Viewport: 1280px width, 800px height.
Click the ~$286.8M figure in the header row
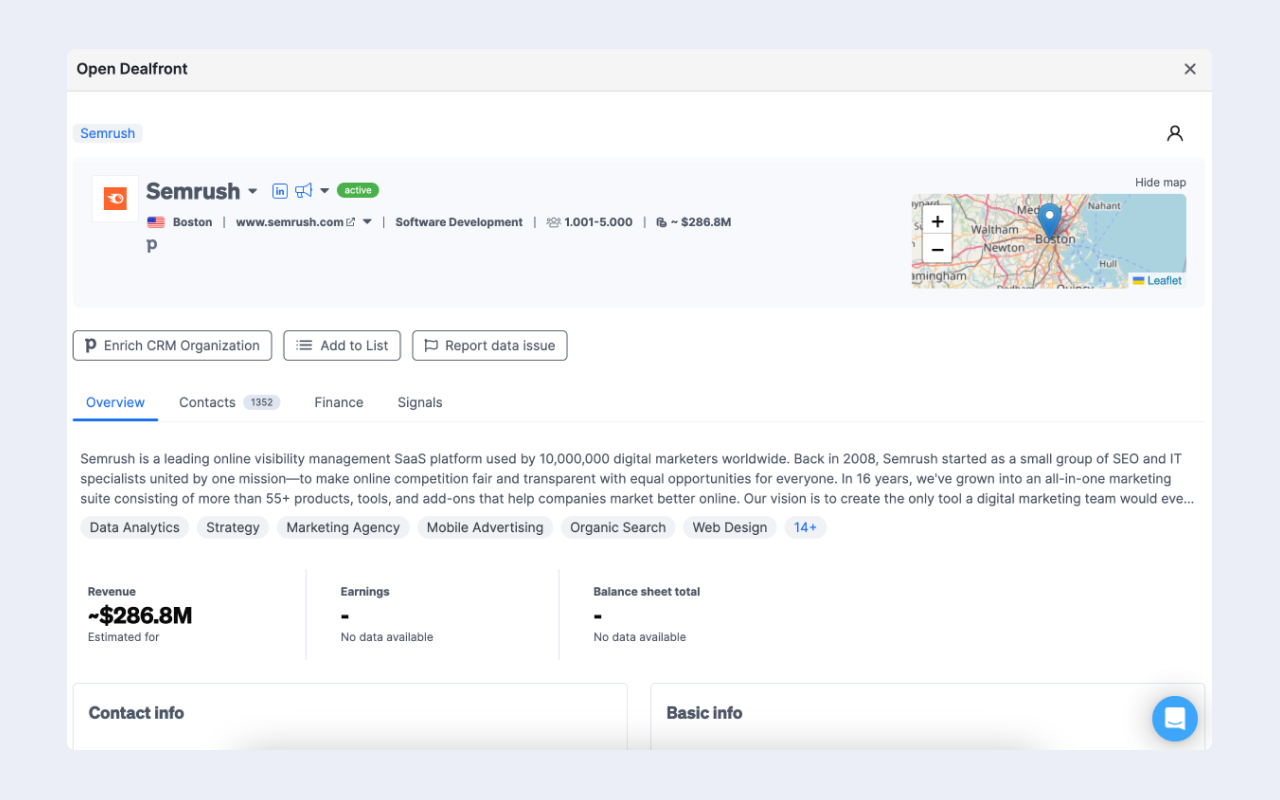(701, 222)
